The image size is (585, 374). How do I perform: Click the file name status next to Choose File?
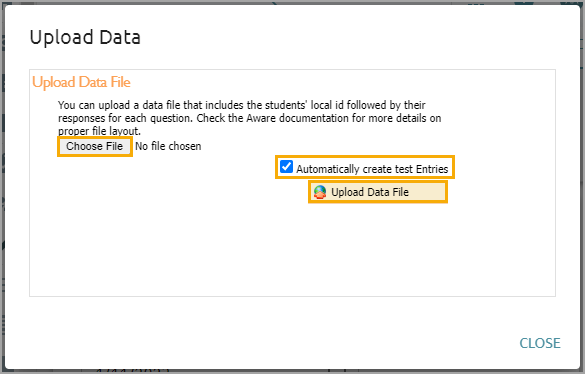coord(168,146)
